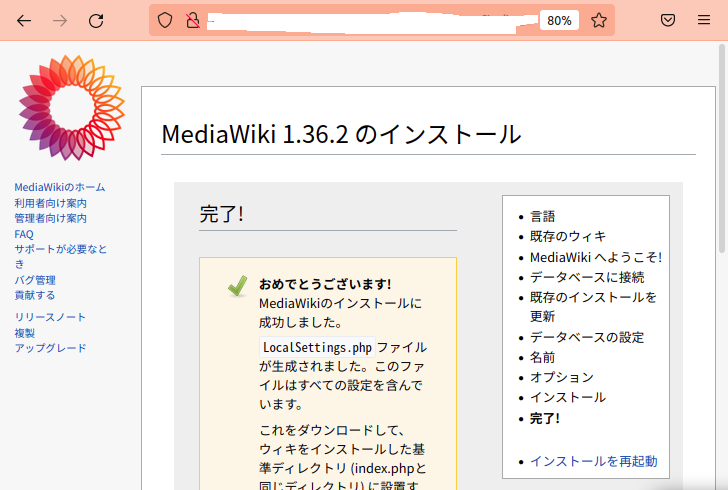Viewport: 728px width, 490px height.
Task: Click the 既存のウィキ step
Action: (568, 236)
